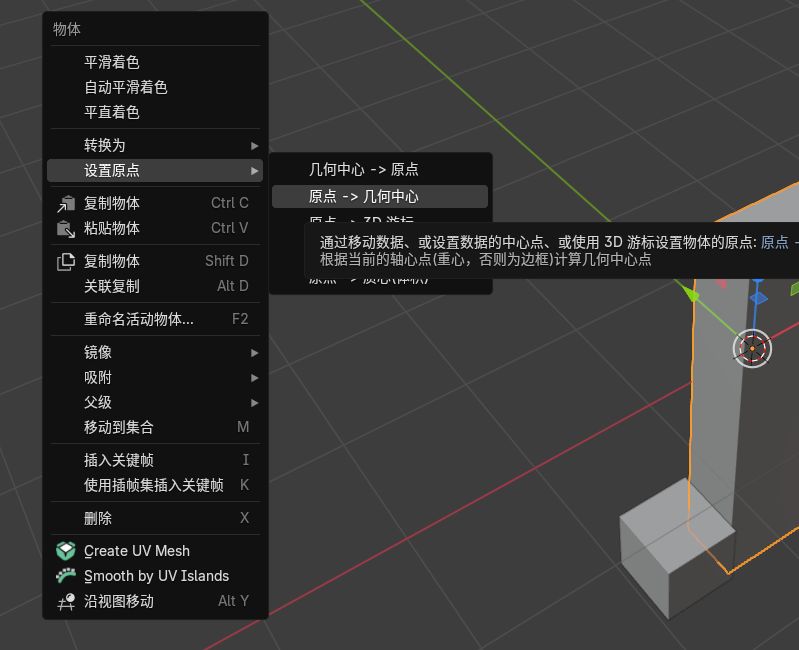Image resolution: width=799 pixels, height=650 pixels.
Task: Click the Smooth by UV Islands icon
Action: (66, 576)
